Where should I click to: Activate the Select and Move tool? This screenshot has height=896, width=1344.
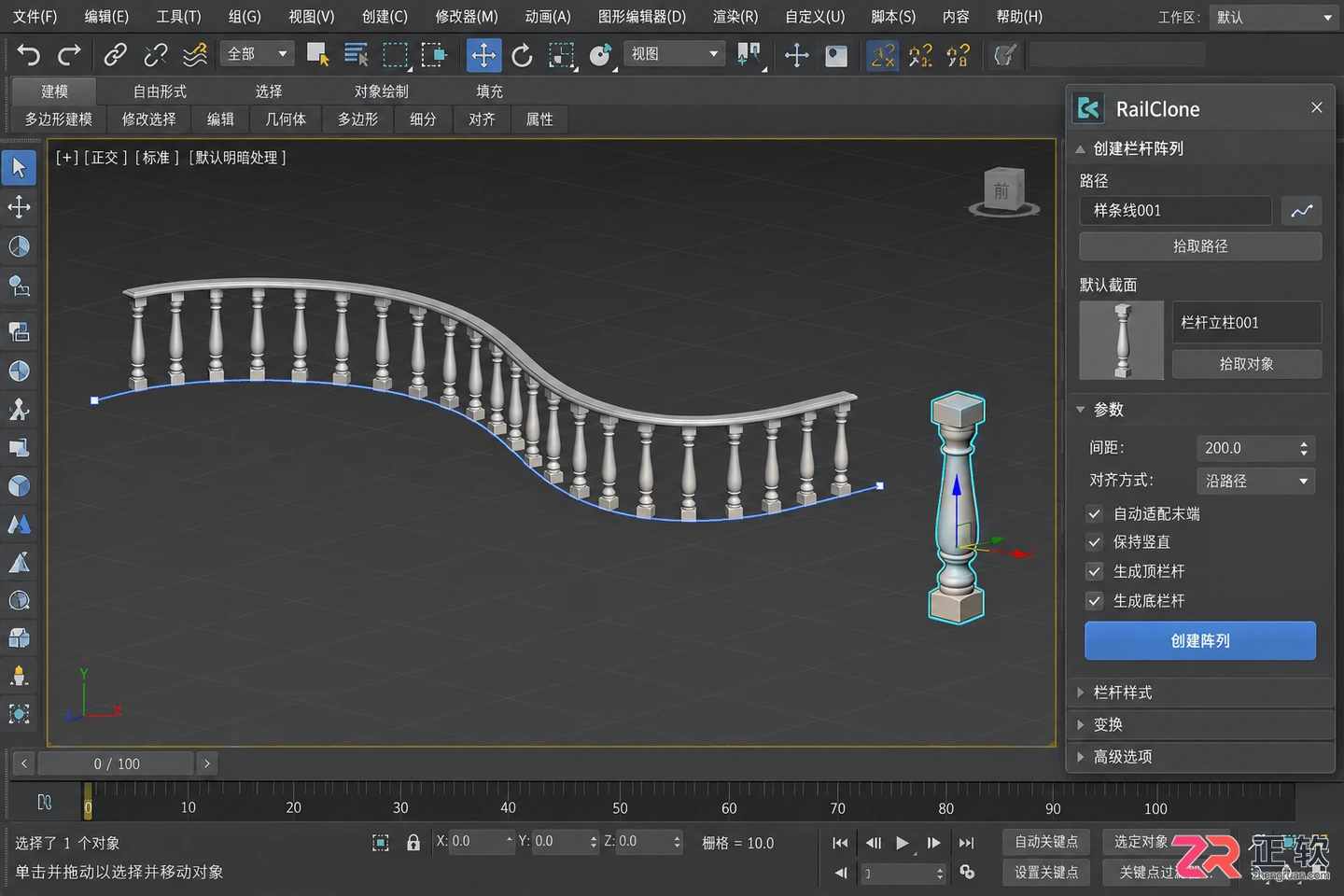(x=483, y=55)
